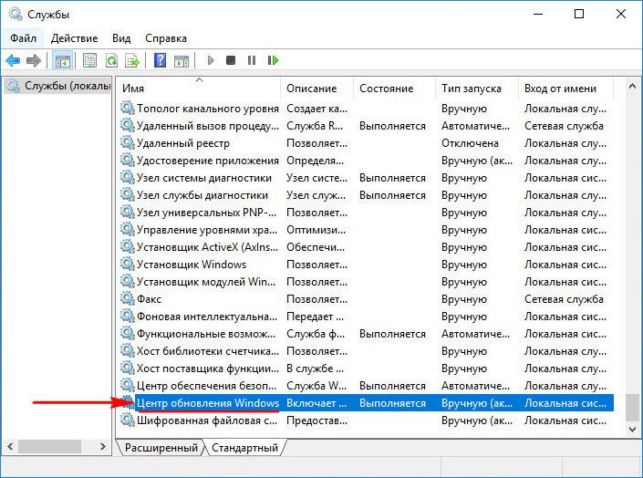
Task: Sort by the Вход от имени column header
Action: pos(566,88)
